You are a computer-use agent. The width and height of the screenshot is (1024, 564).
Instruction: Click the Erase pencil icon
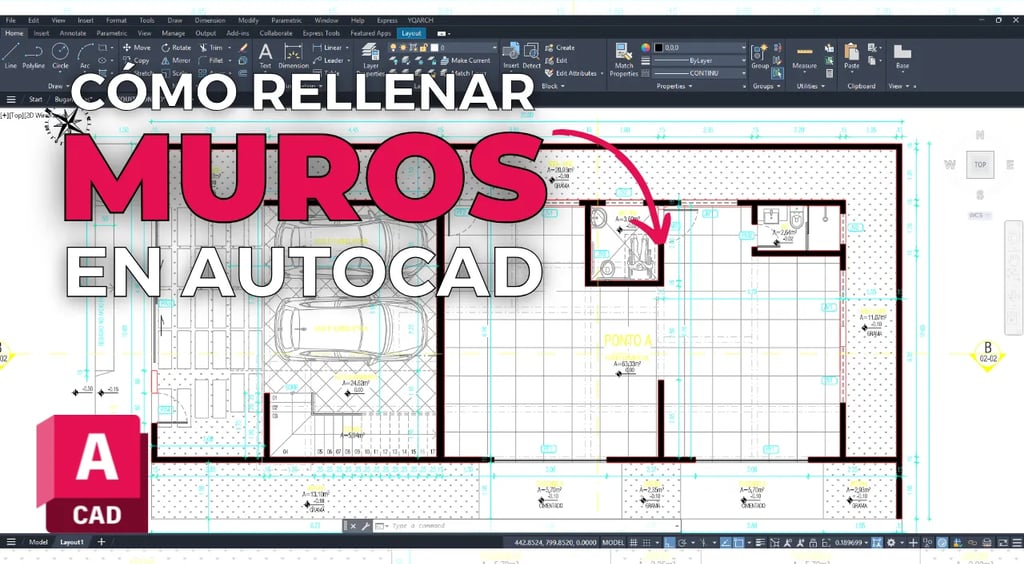[x=243, y=48]
